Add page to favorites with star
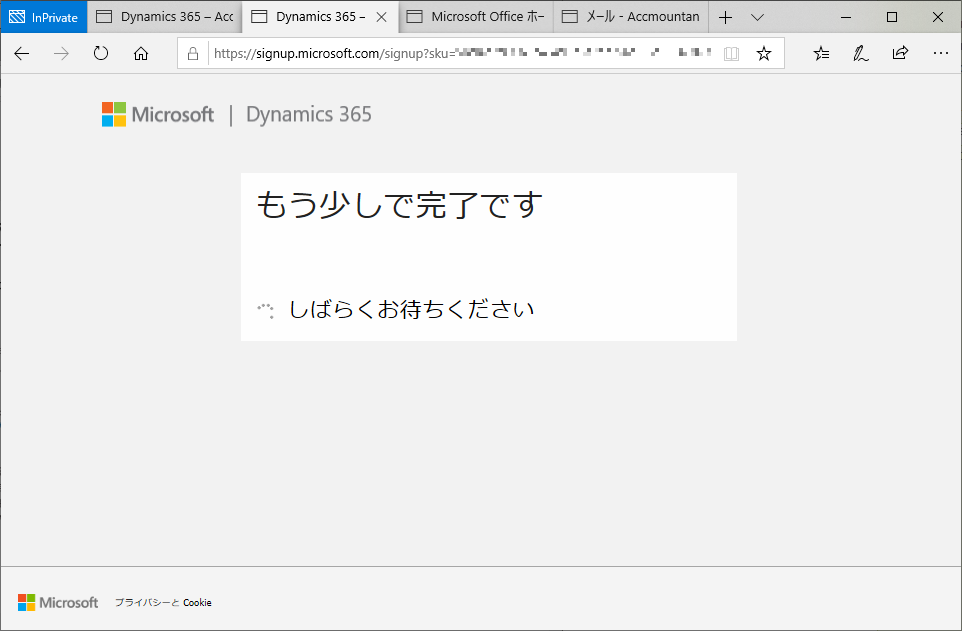 point(764,54)
